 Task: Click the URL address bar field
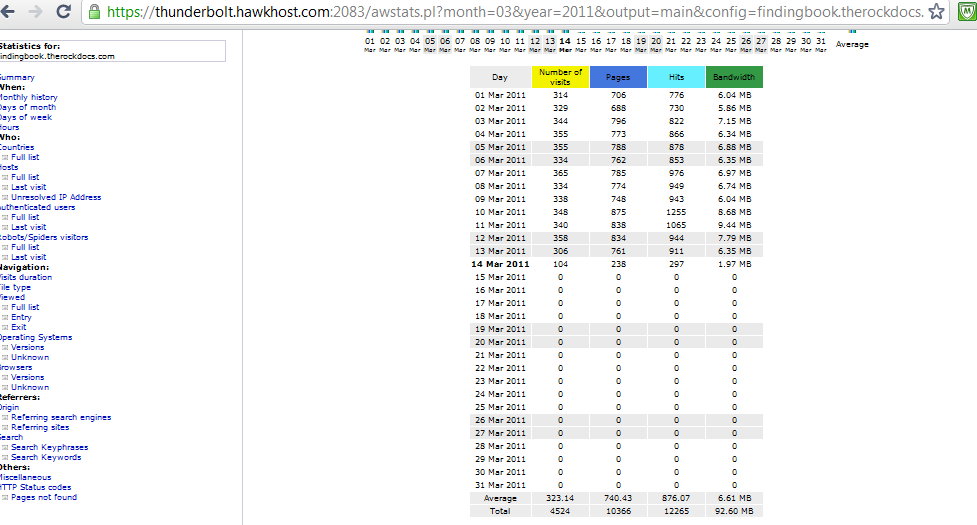click(500, 12)
